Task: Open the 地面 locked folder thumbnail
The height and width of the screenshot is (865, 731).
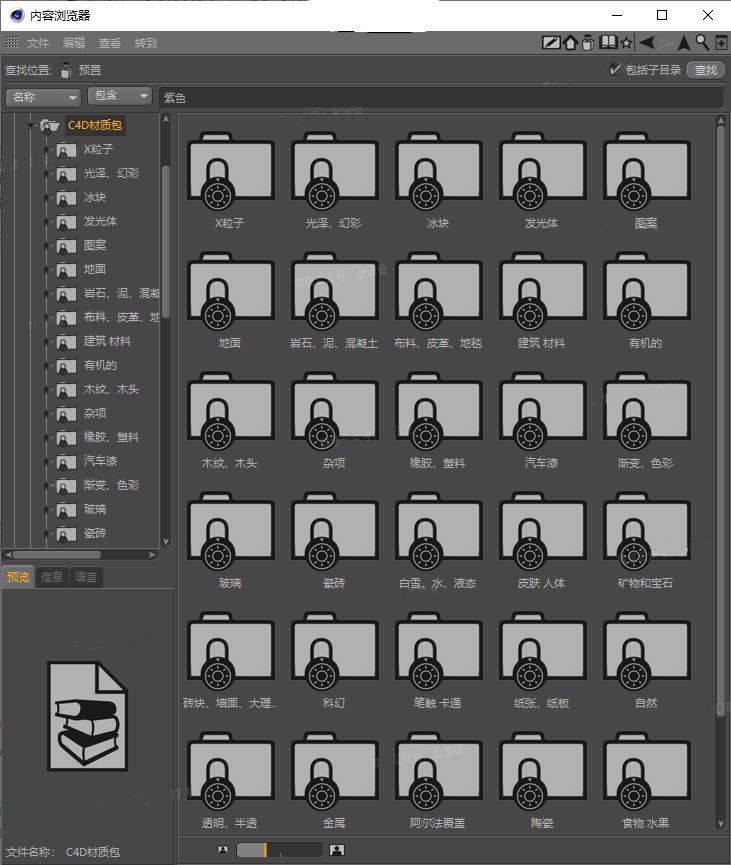Action: click(230, 291)
